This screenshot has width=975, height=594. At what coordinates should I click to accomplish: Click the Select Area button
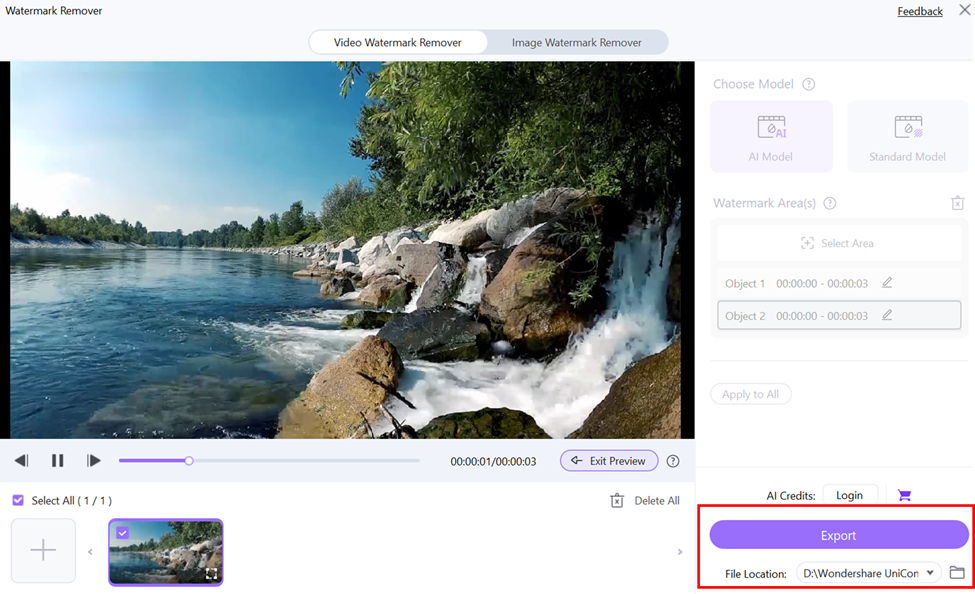tap(838, 243)
